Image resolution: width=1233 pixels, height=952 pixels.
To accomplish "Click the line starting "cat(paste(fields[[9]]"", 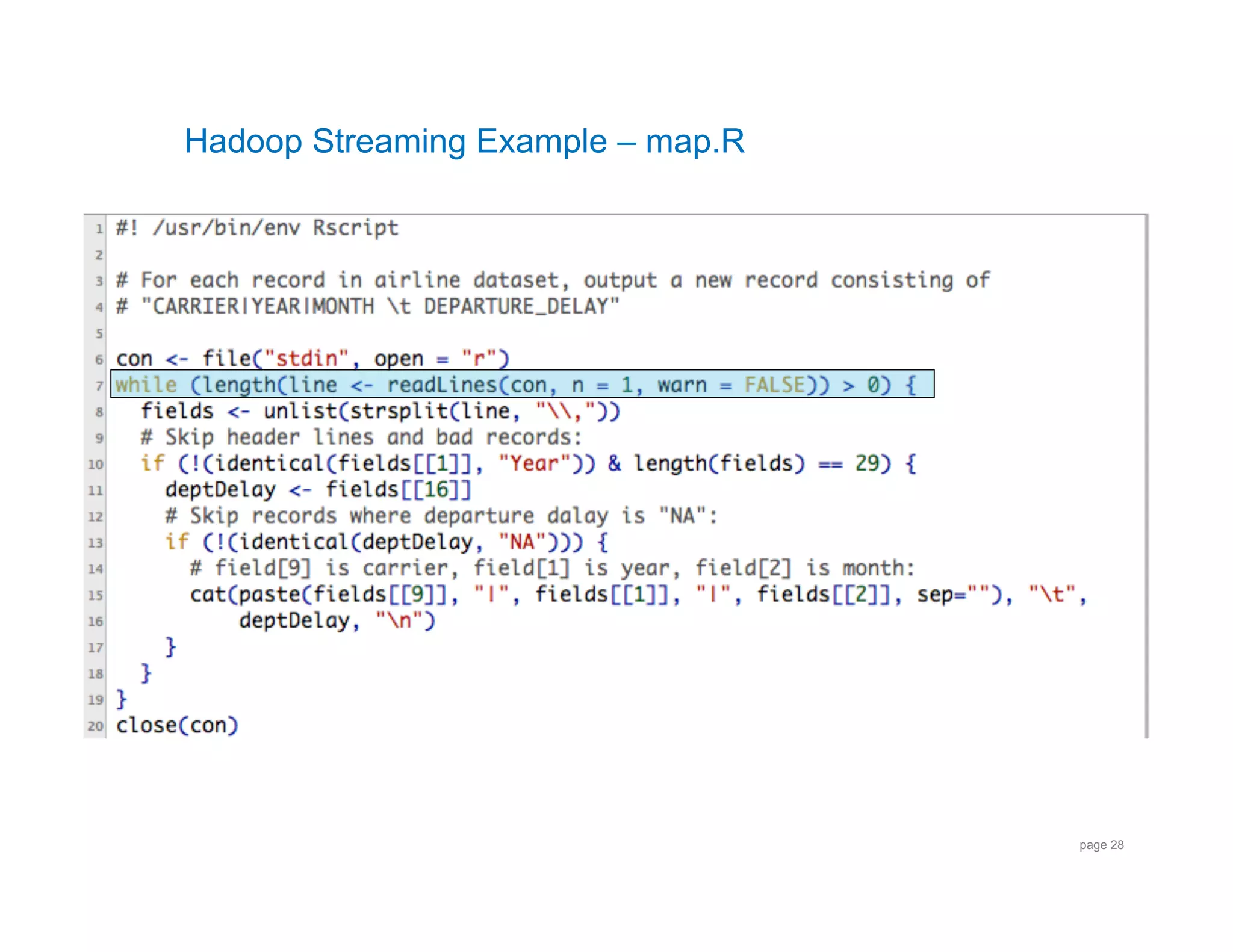I will (x=639, y=595).
